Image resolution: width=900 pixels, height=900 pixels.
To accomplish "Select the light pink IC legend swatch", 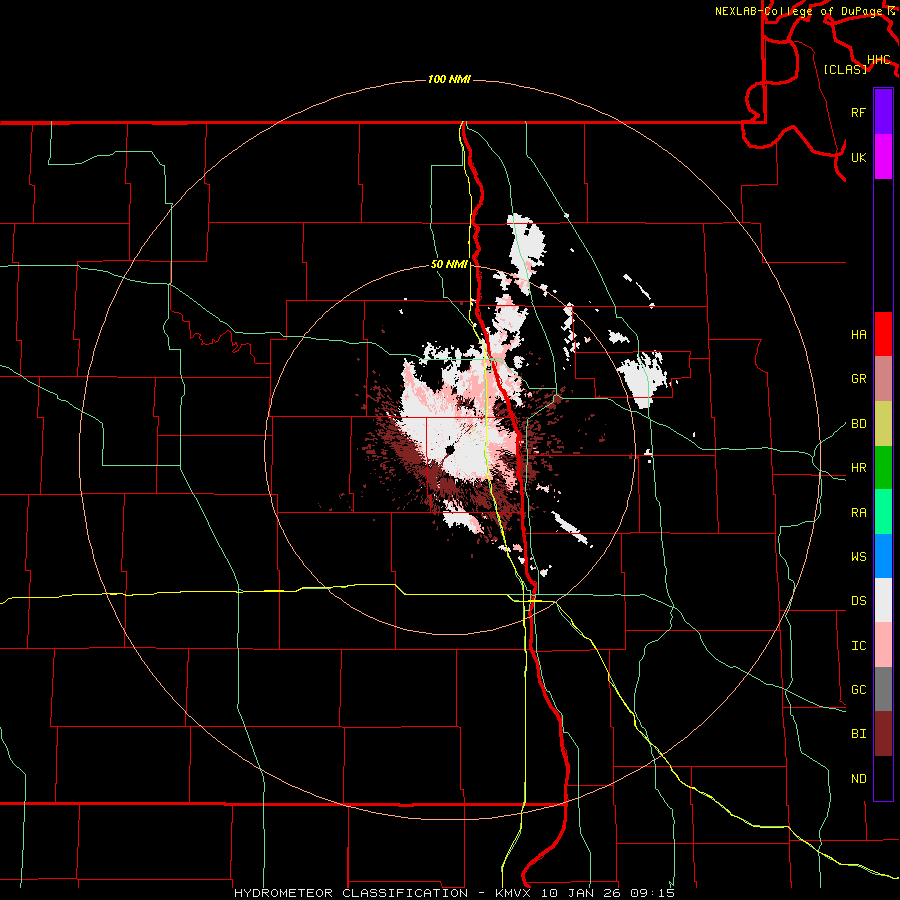I will [x=883, y=645].
